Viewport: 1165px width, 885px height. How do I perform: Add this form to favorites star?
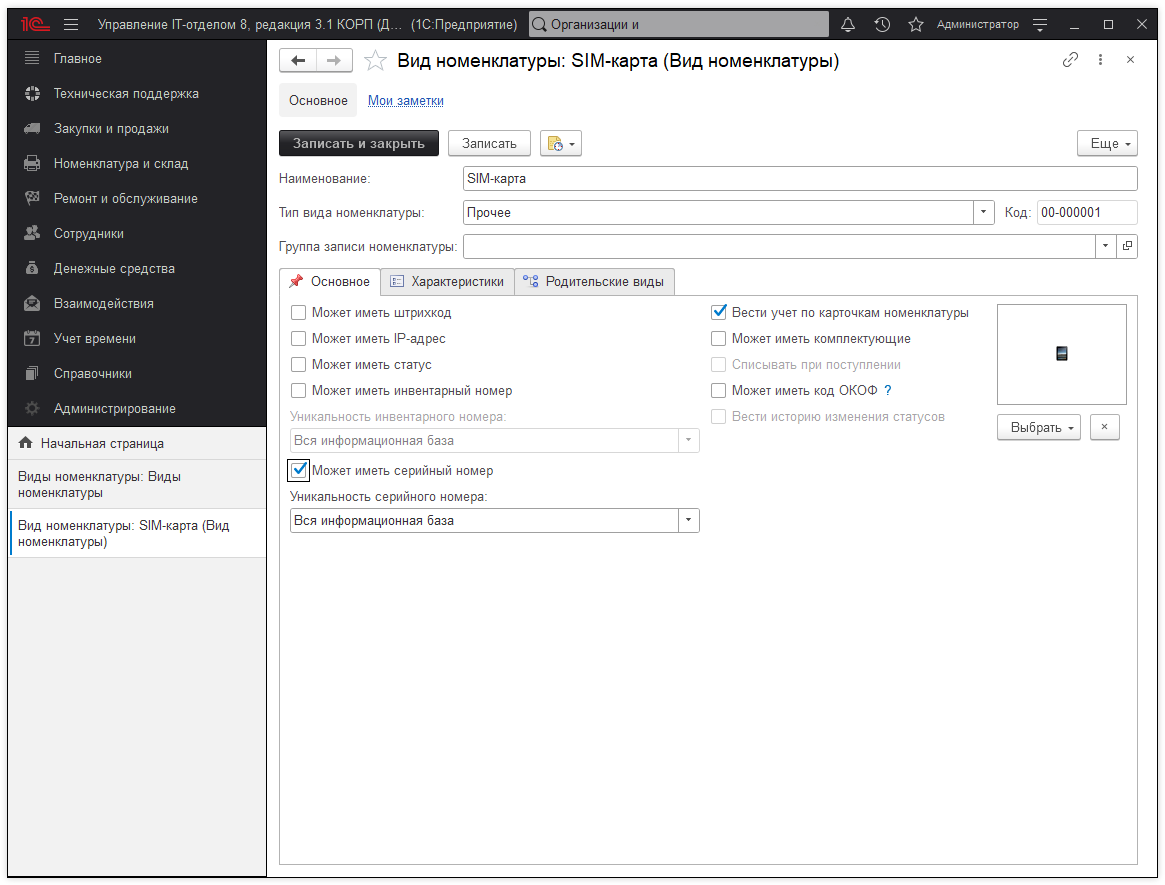click(x=375, y=61)
